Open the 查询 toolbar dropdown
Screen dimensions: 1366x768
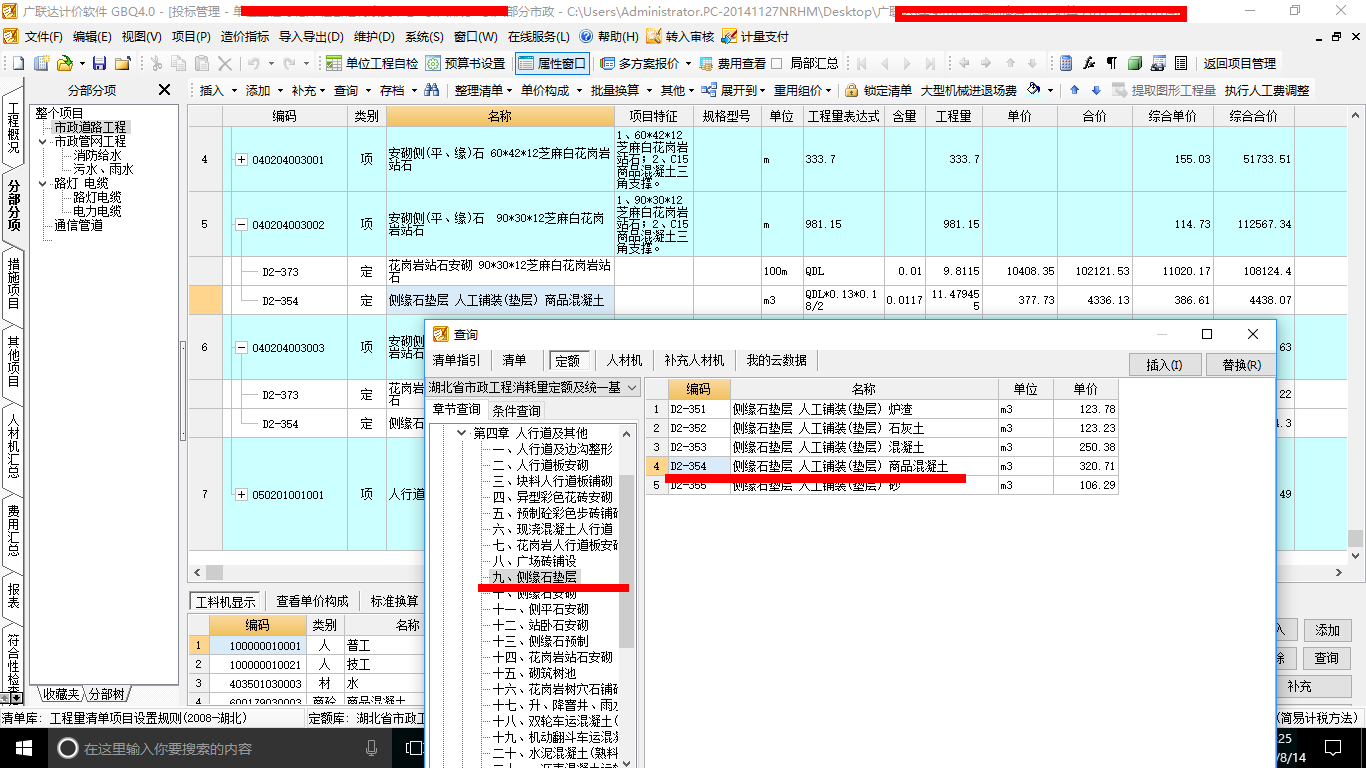pyautogui.click(x=352, y=90)
